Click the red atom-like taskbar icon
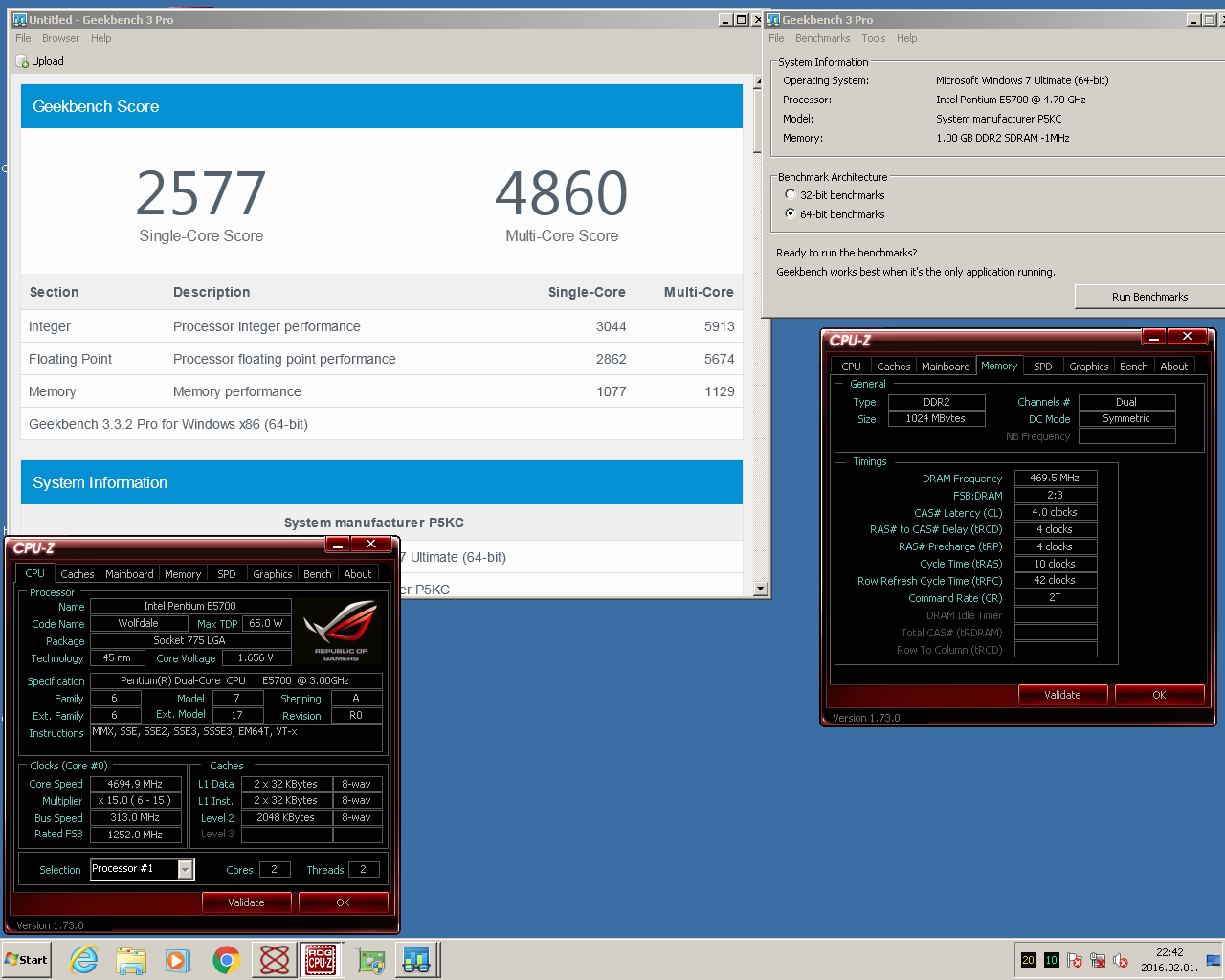Screen dimensions: 1225x980 pyautogui.click(x=275, y=960)
